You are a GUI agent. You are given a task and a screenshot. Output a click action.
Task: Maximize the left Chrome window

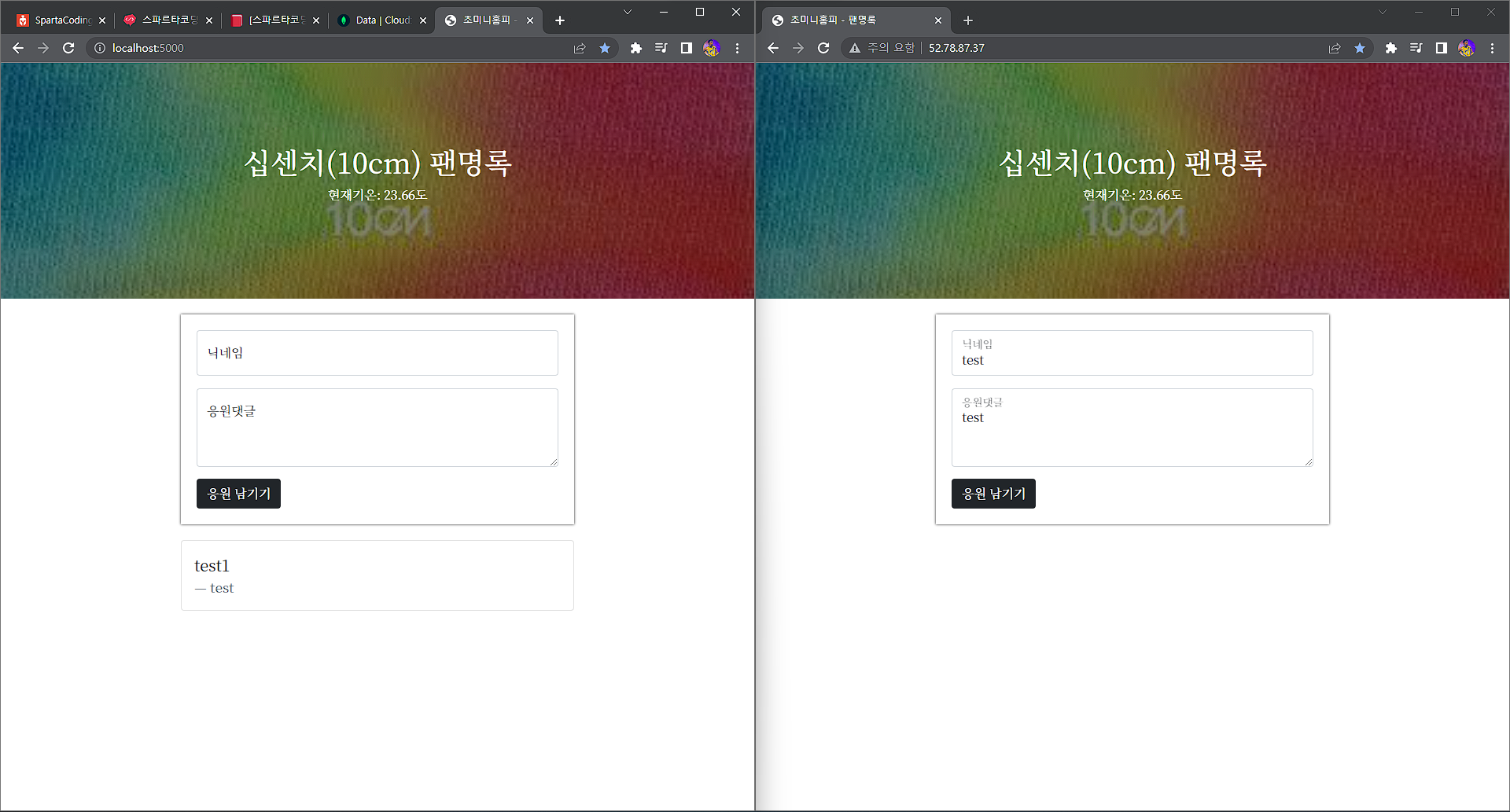click(700, 12)
